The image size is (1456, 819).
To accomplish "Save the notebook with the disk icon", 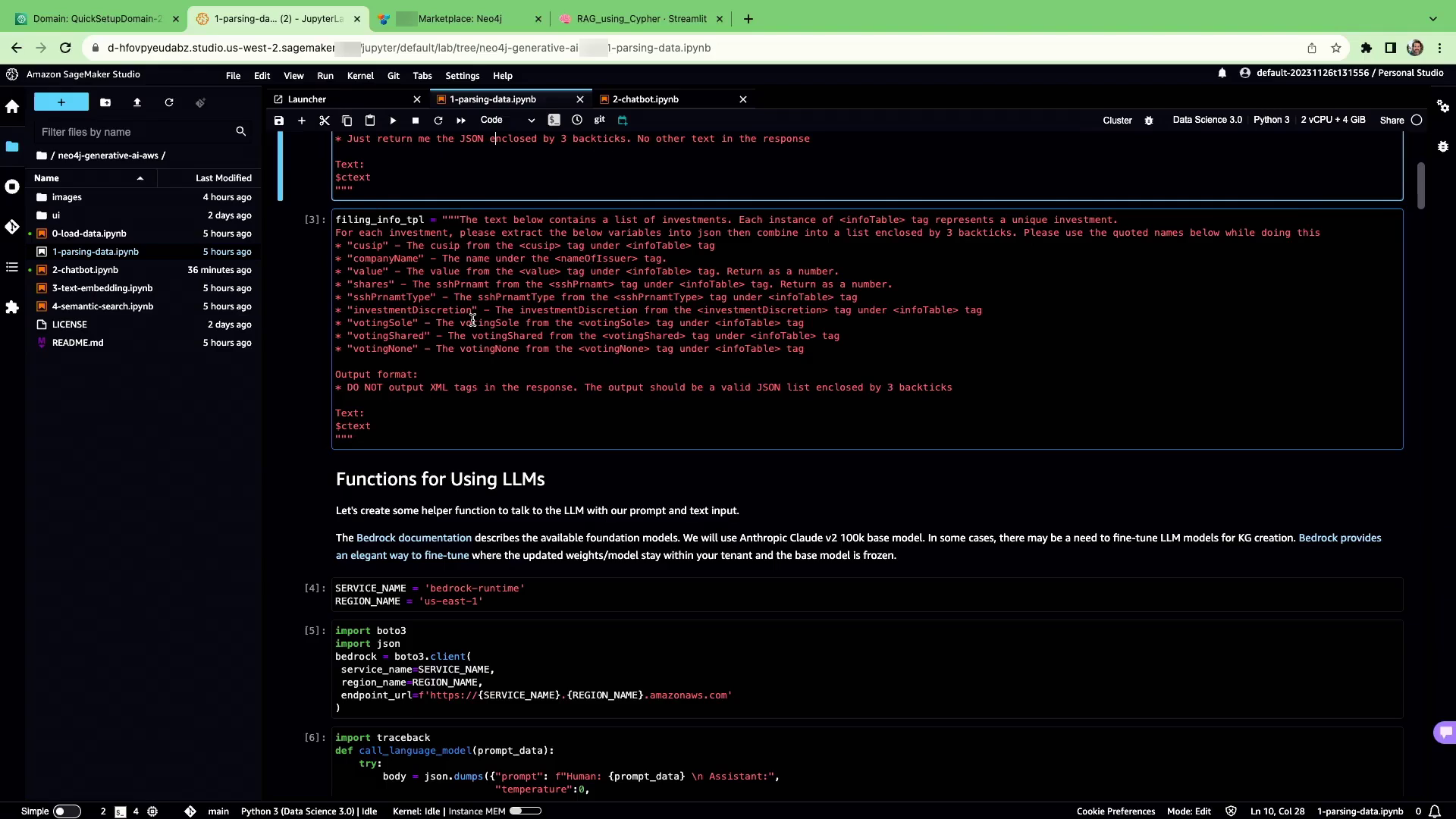I will 279,121.
